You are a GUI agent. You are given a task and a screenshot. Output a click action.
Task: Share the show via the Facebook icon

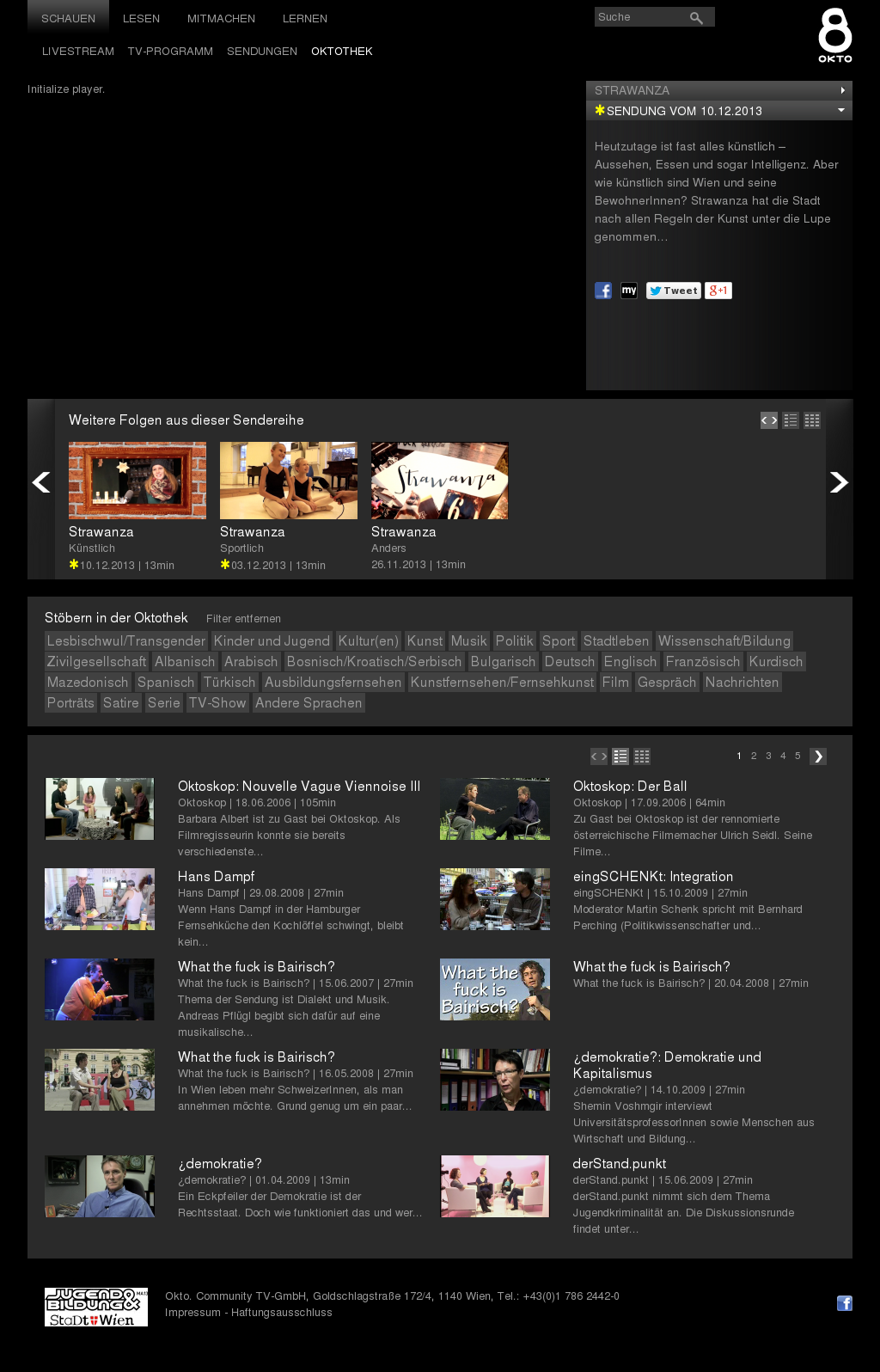pos(603,291)
